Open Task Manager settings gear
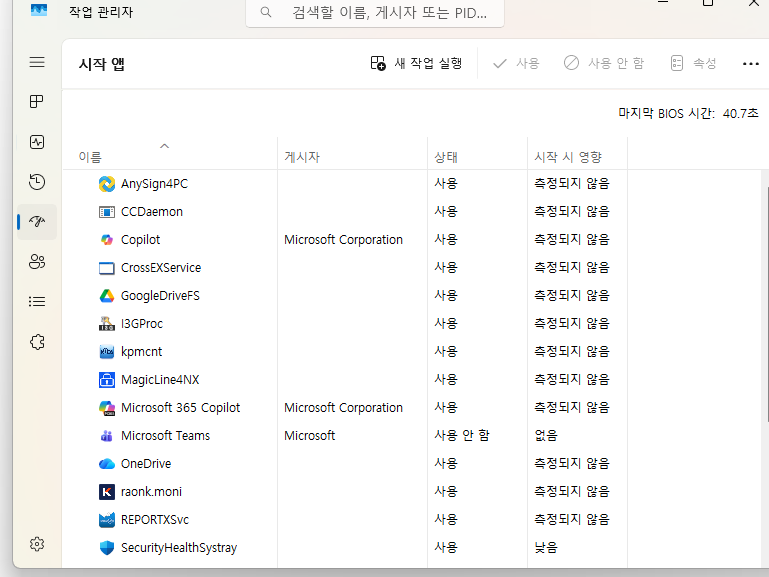Viewport: 769px width, 577px height. tap(37, 544)
